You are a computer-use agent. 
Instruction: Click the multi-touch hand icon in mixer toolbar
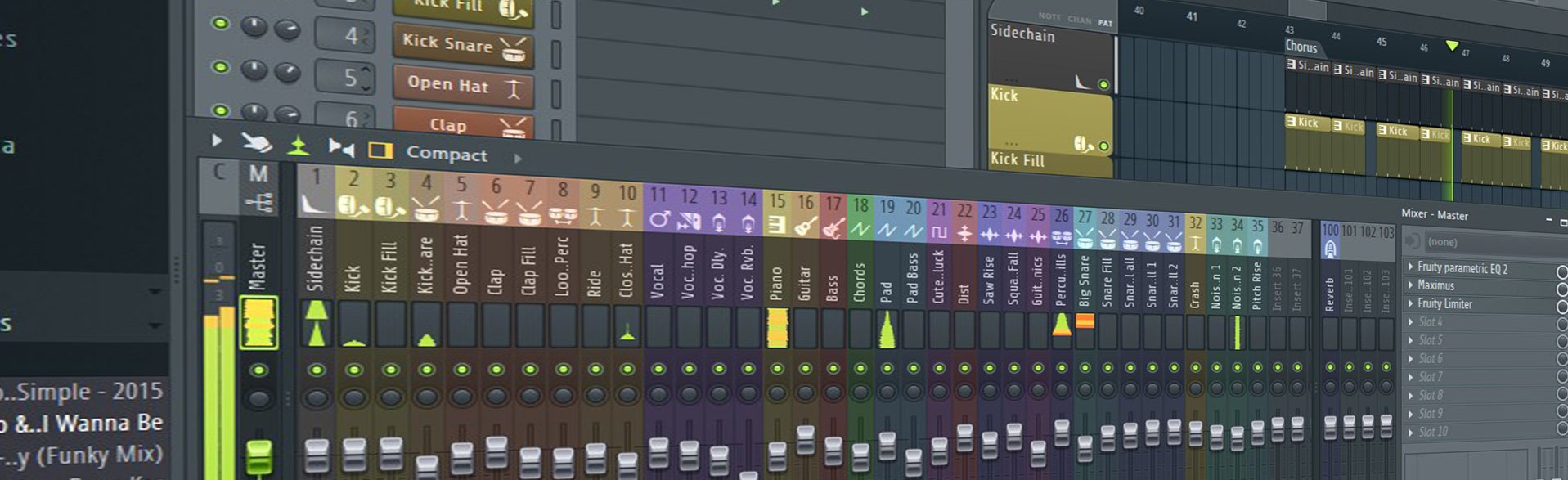[x=256, y=143]
